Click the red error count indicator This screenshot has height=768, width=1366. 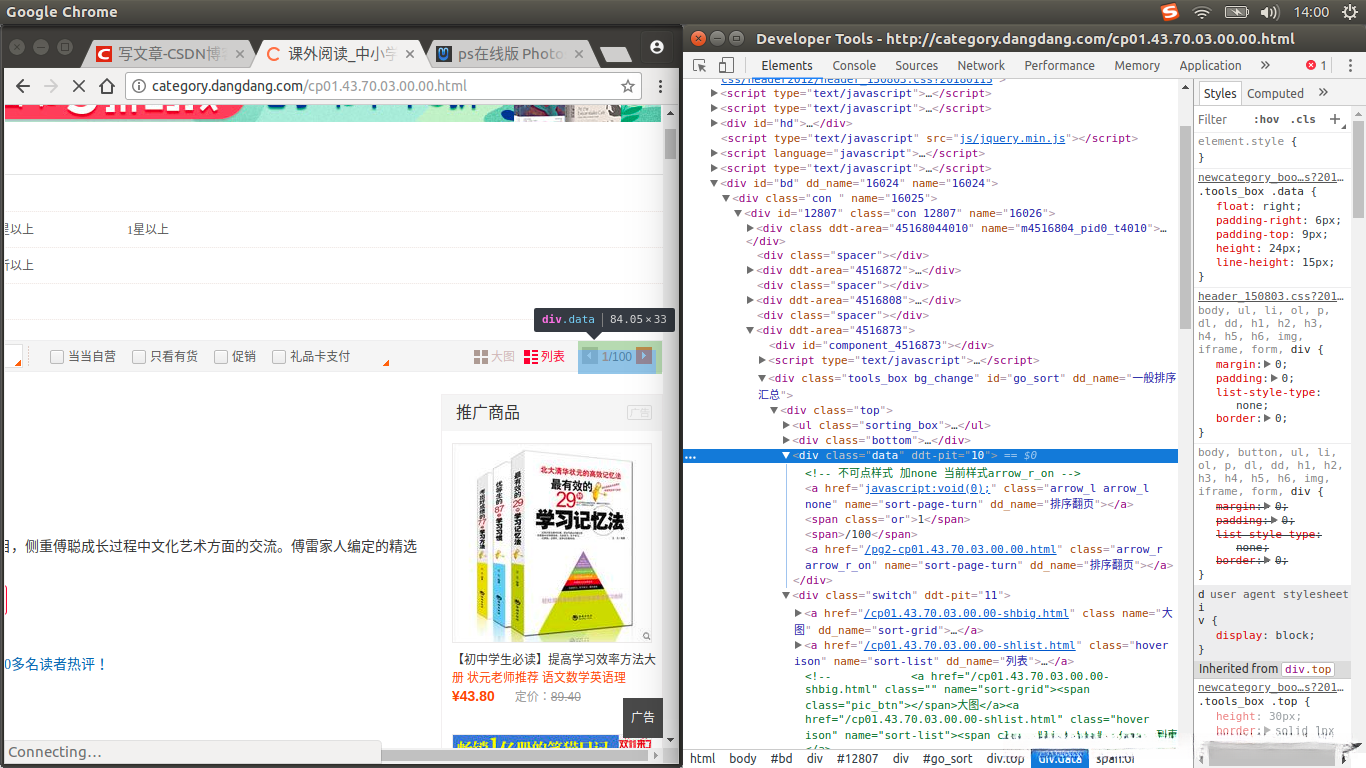point(1316,65)
